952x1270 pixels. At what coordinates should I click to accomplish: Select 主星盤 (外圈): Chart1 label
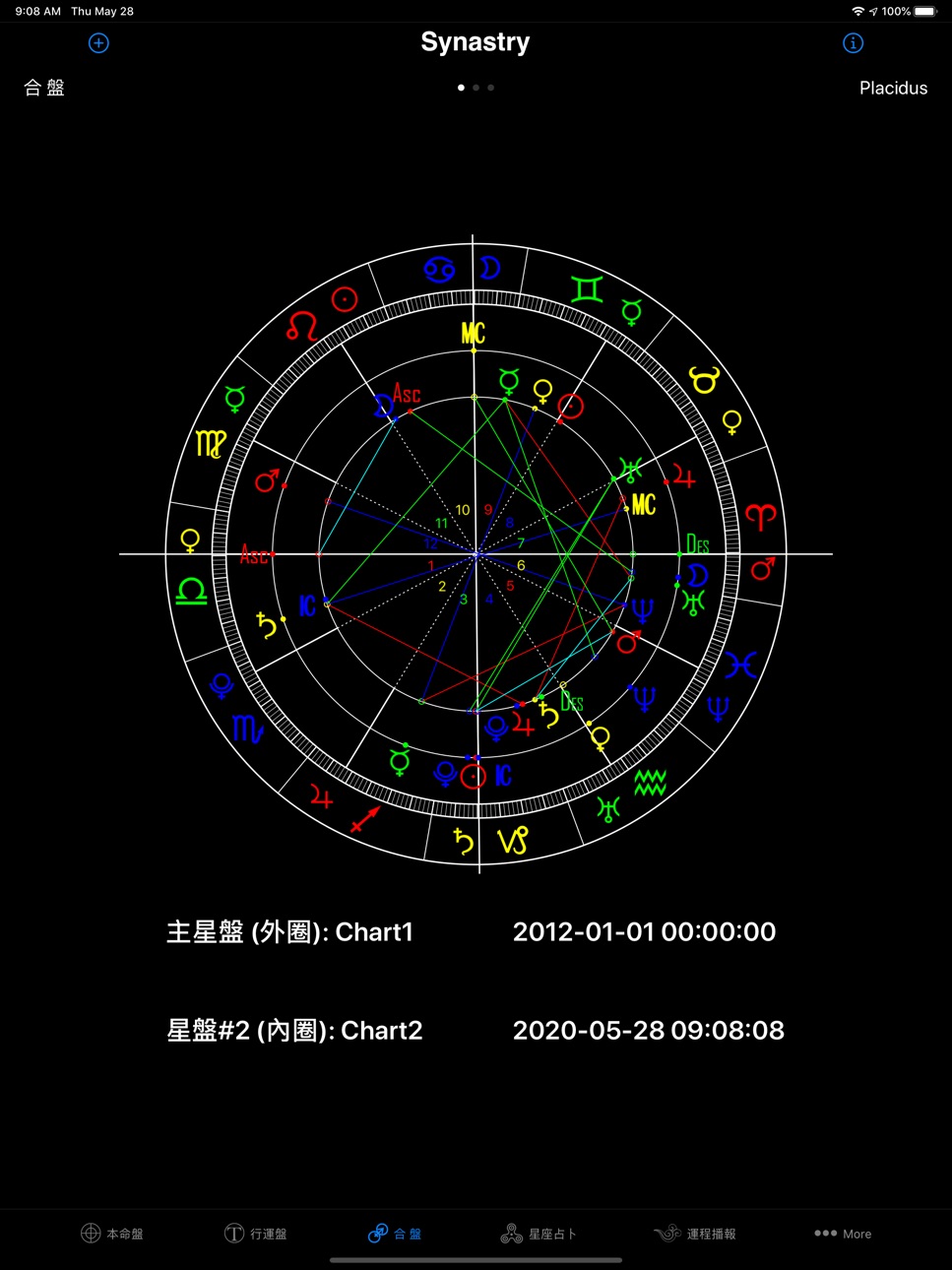pos(289,932)
